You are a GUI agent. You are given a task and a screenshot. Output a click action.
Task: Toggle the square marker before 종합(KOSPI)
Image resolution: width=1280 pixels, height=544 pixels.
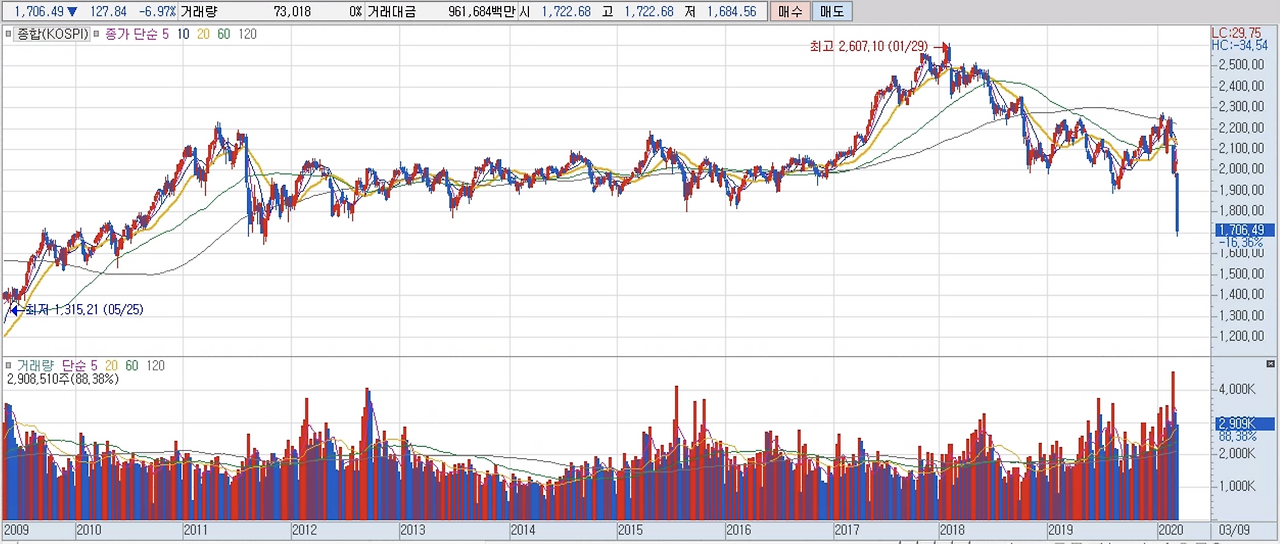pos(8,33)
